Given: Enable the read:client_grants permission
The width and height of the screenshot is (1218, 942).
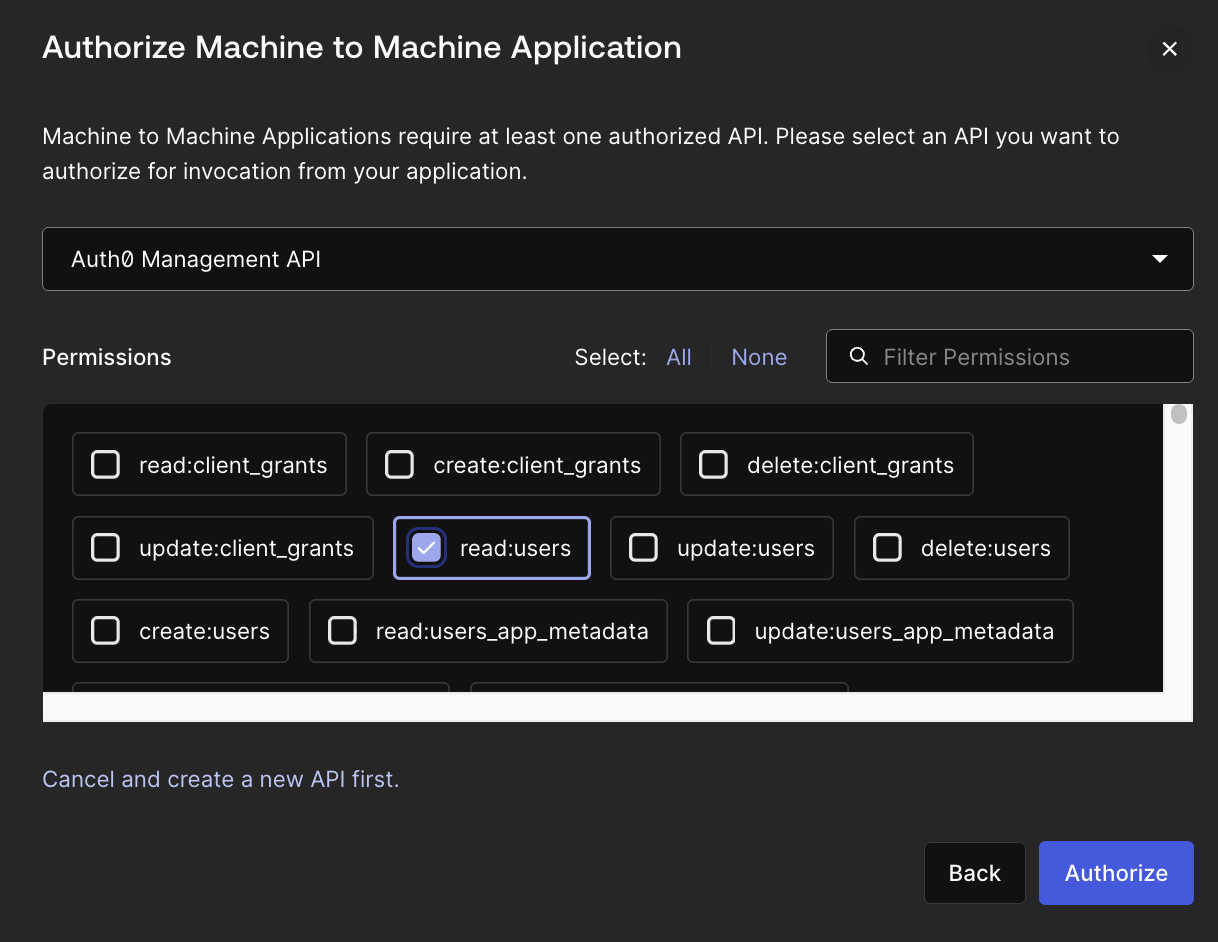Looking at the screenshot, I should point(105,464).
